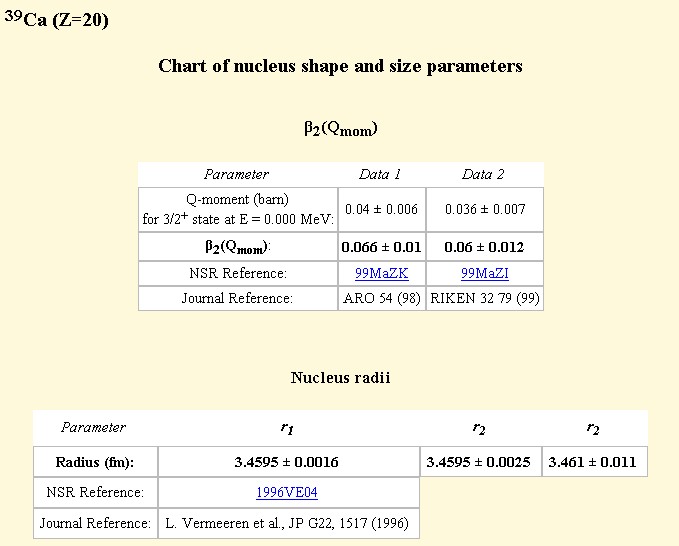The image size is (679, 546).
Task: Select the 'Chart of nucleus shape and size parameters' title
Action: [340, 66]
